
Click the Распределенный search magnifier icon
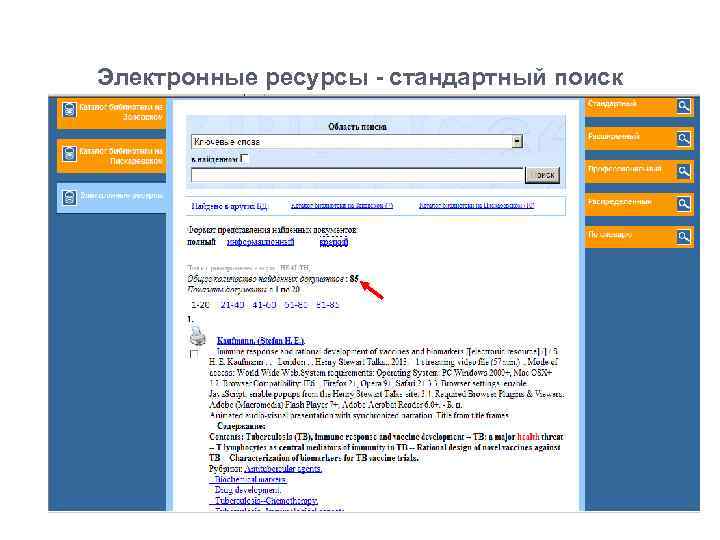coord(683,204)
